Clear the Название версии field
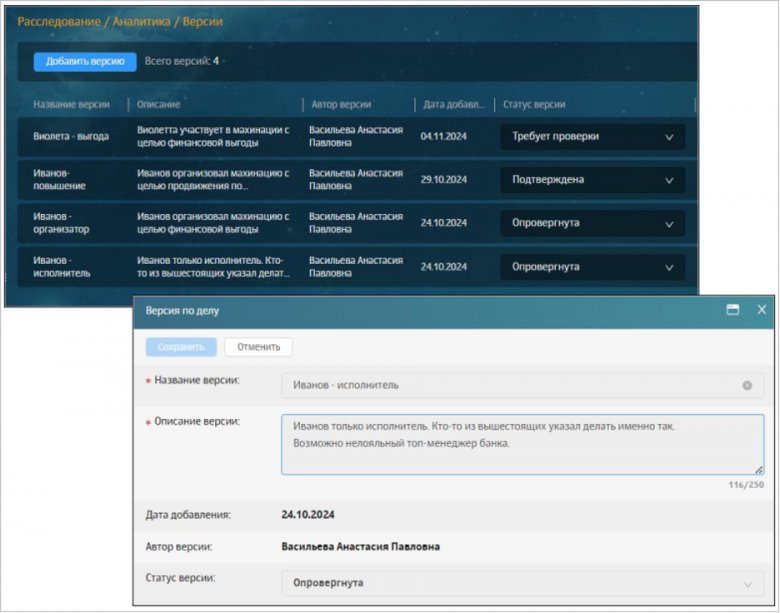The image size is (780, 613). (747, 385)
